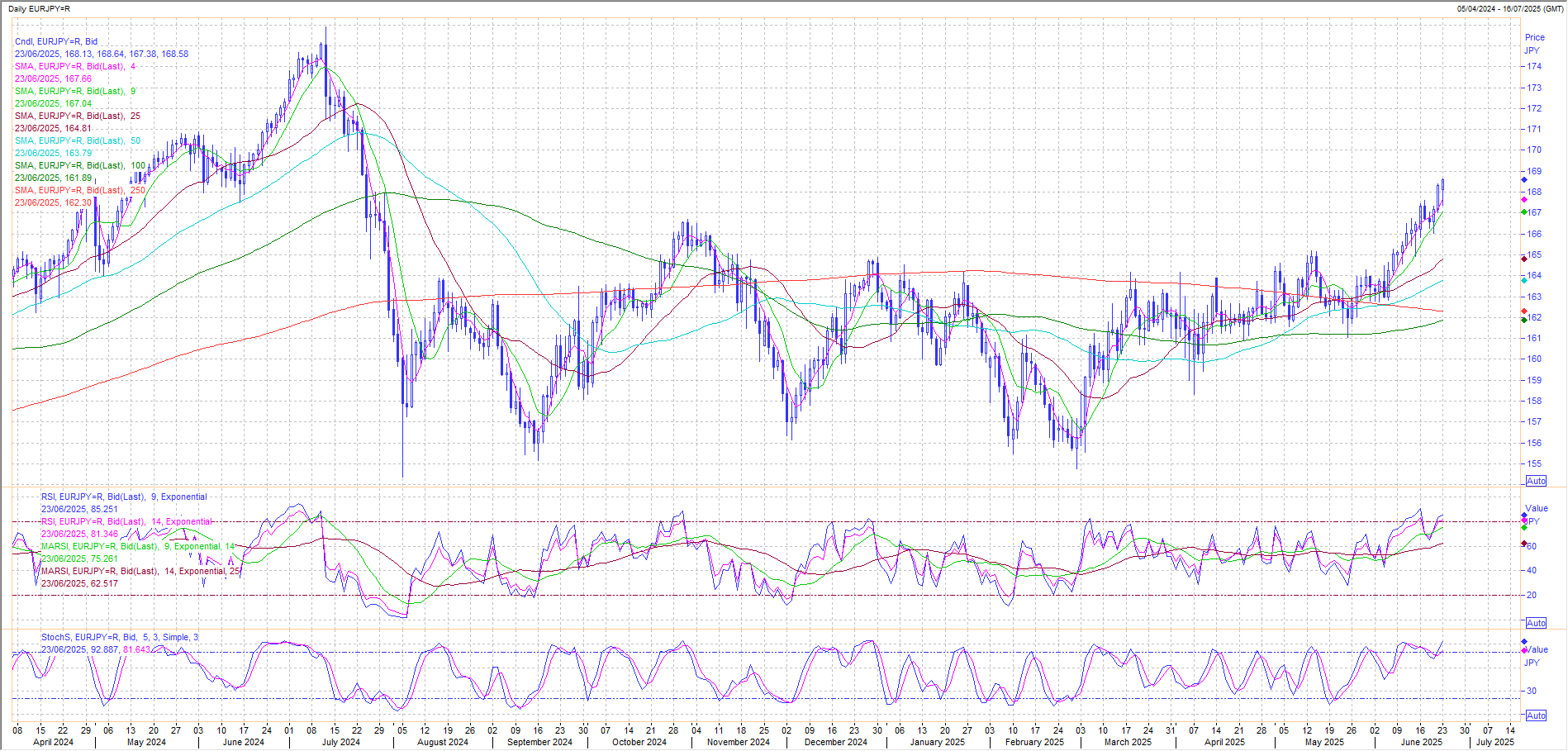Click the Auto scale button on the Stochastic pane

[x=1536, y=715]
